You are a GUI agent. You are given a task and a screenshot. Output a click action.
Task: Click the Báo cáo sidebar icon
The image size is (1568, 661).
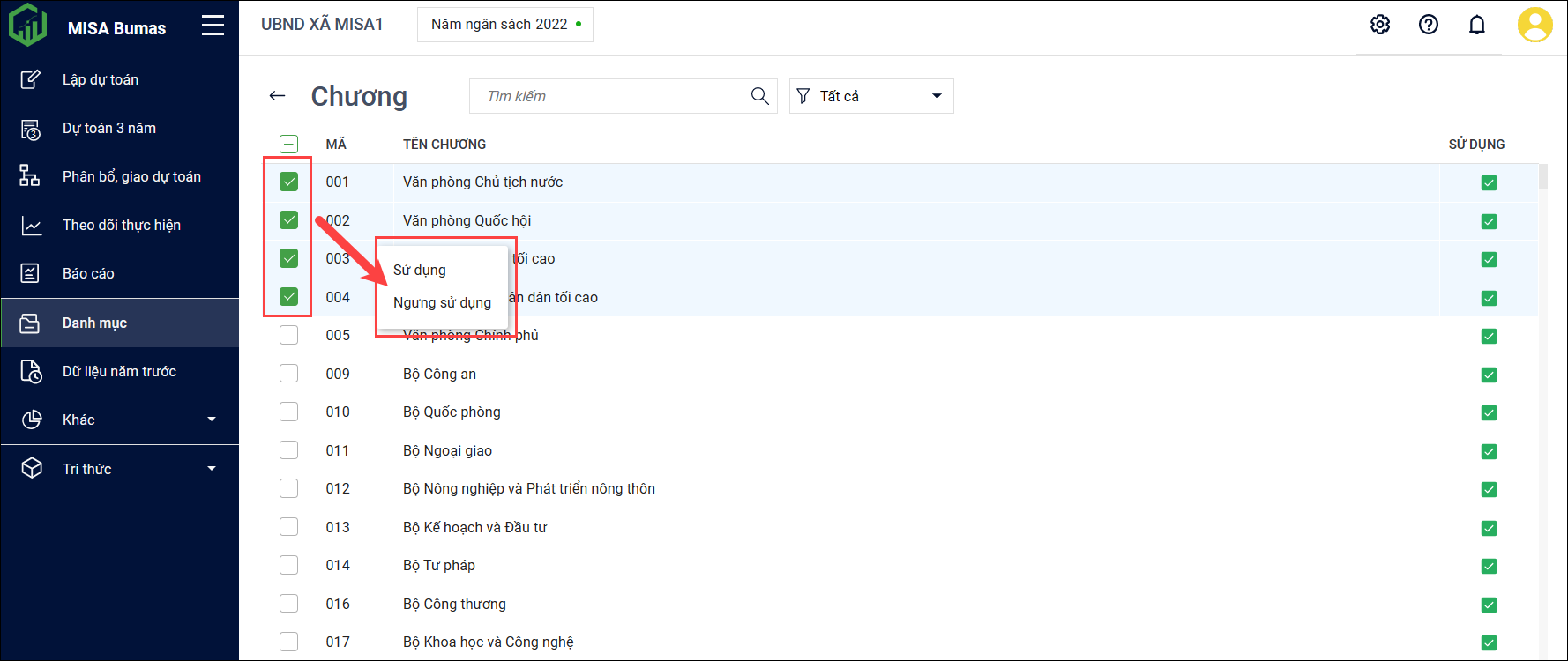tap(31, 273)
